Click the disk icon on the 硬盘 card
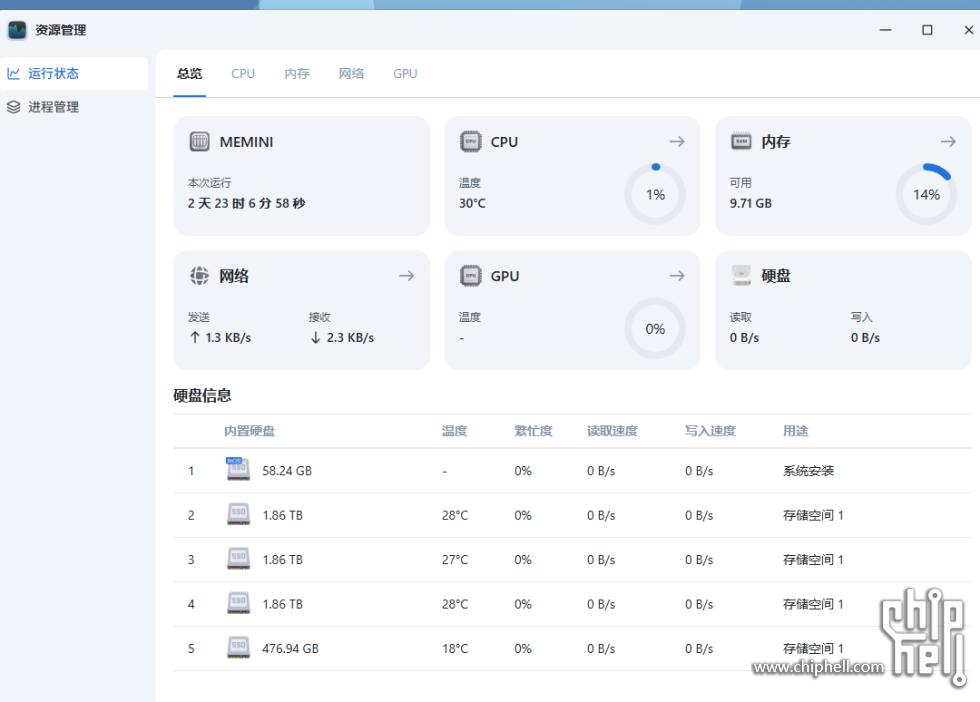The height and width of the screenshot is (702, 980). pyautogui.click(x=740, y=275)
